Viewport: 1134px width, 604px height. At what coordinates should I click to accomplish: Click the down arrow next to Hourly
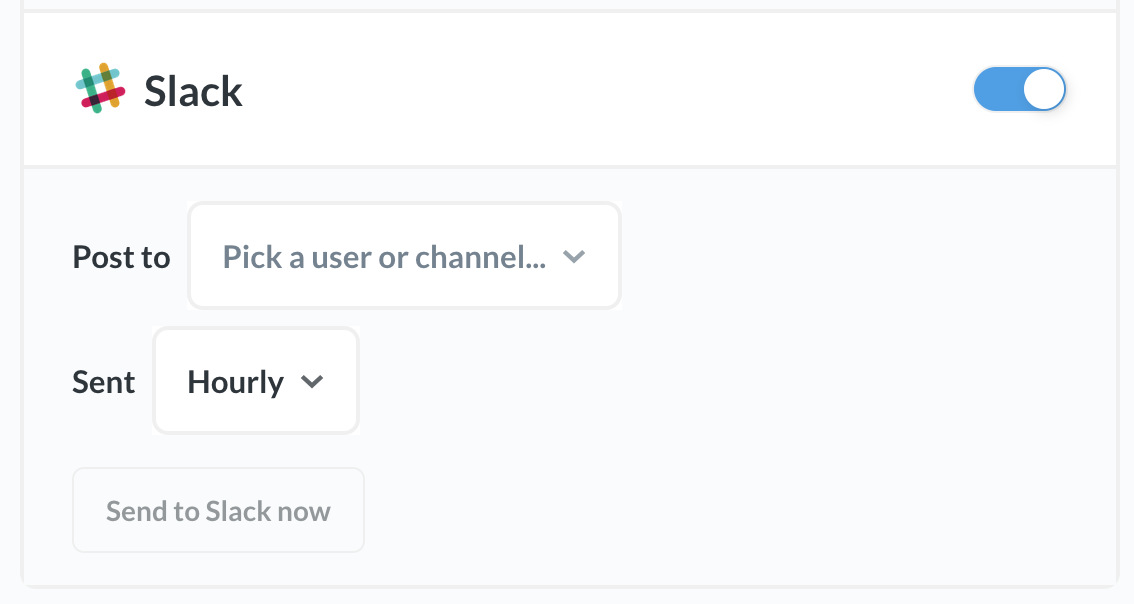click(312, 381)
